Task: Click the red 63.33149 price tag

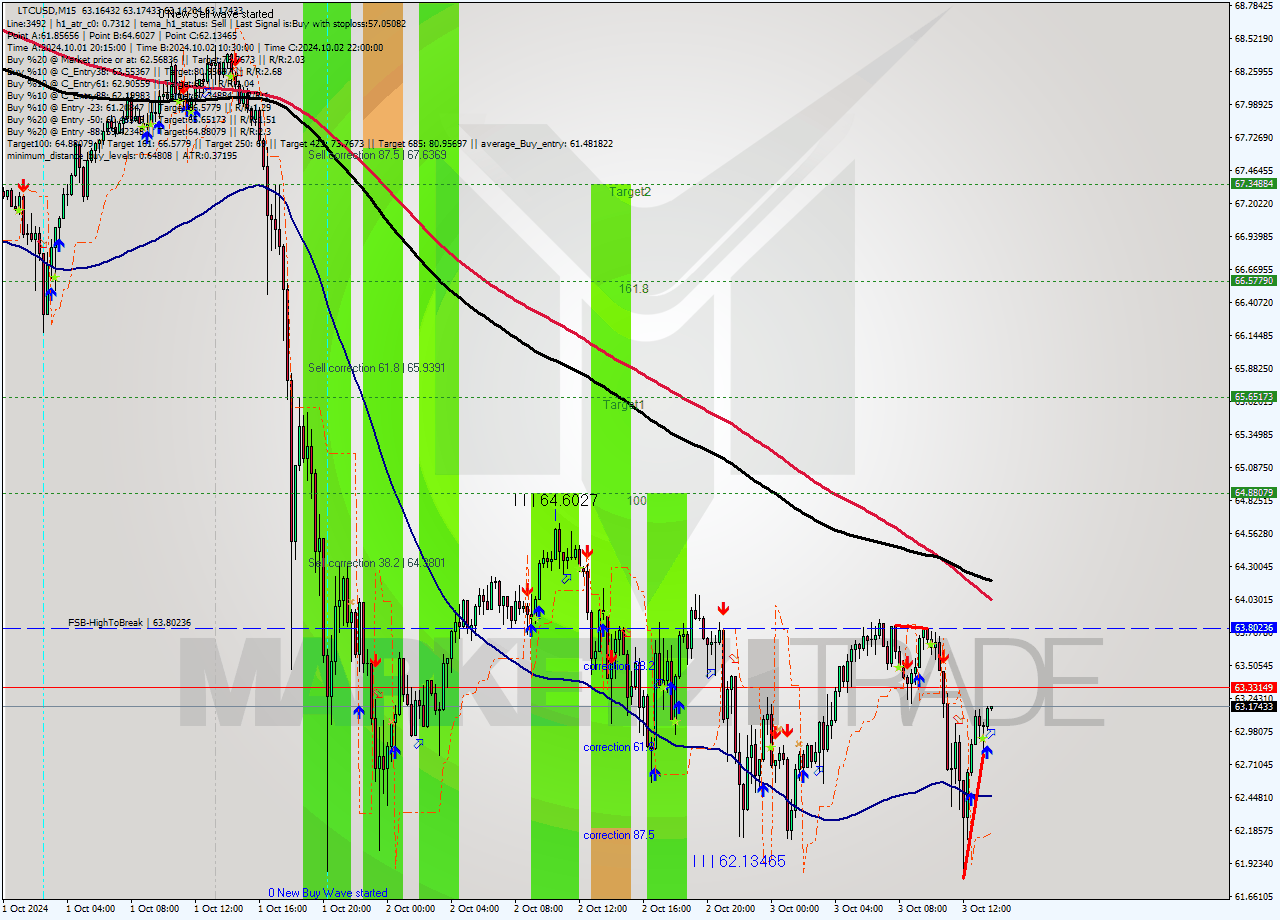Action: [1254, 687]
